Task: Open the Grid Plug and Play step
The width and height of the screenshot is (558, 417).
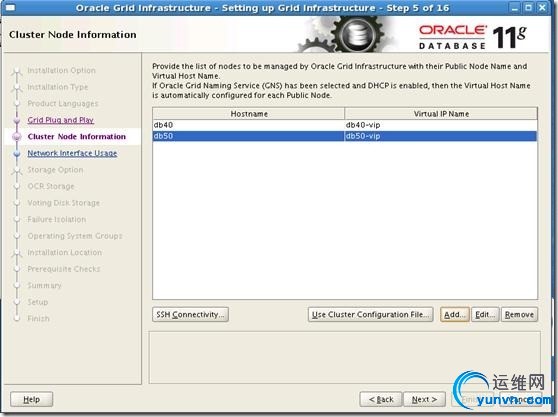Action: (60, 120)
